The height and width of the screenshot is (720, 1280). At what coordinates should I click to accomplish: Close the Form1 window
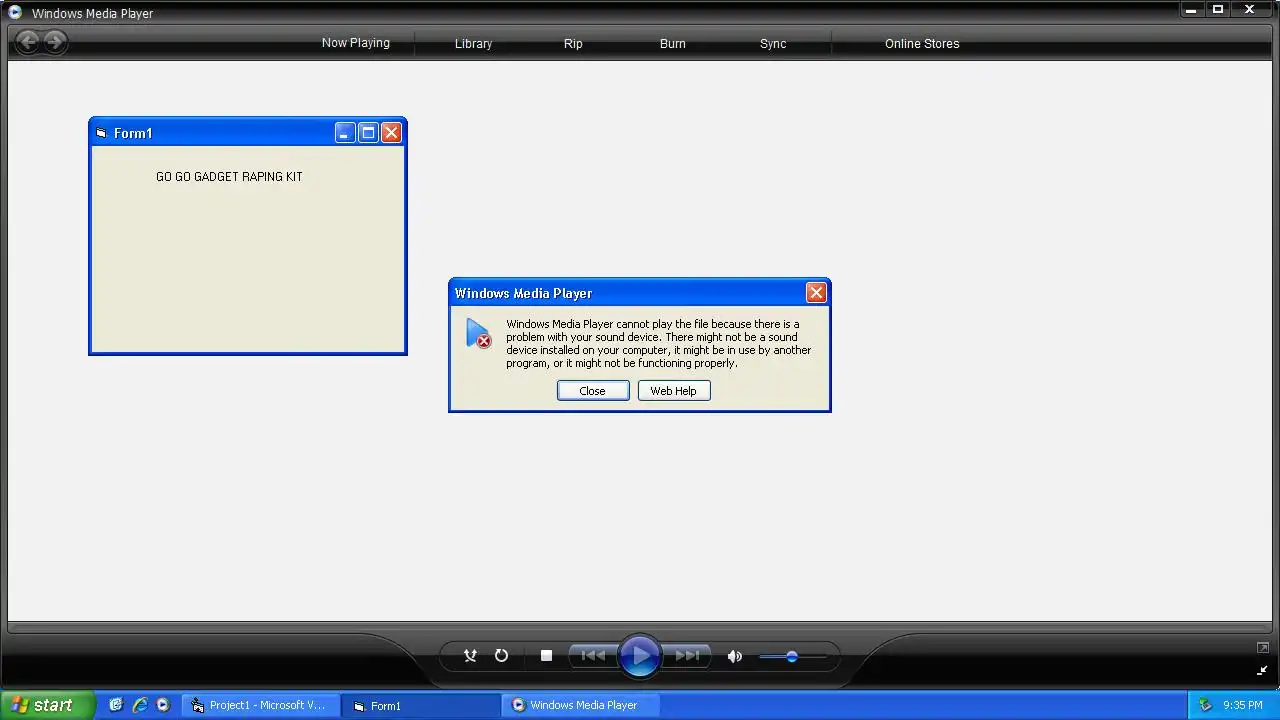coord(391,133)
